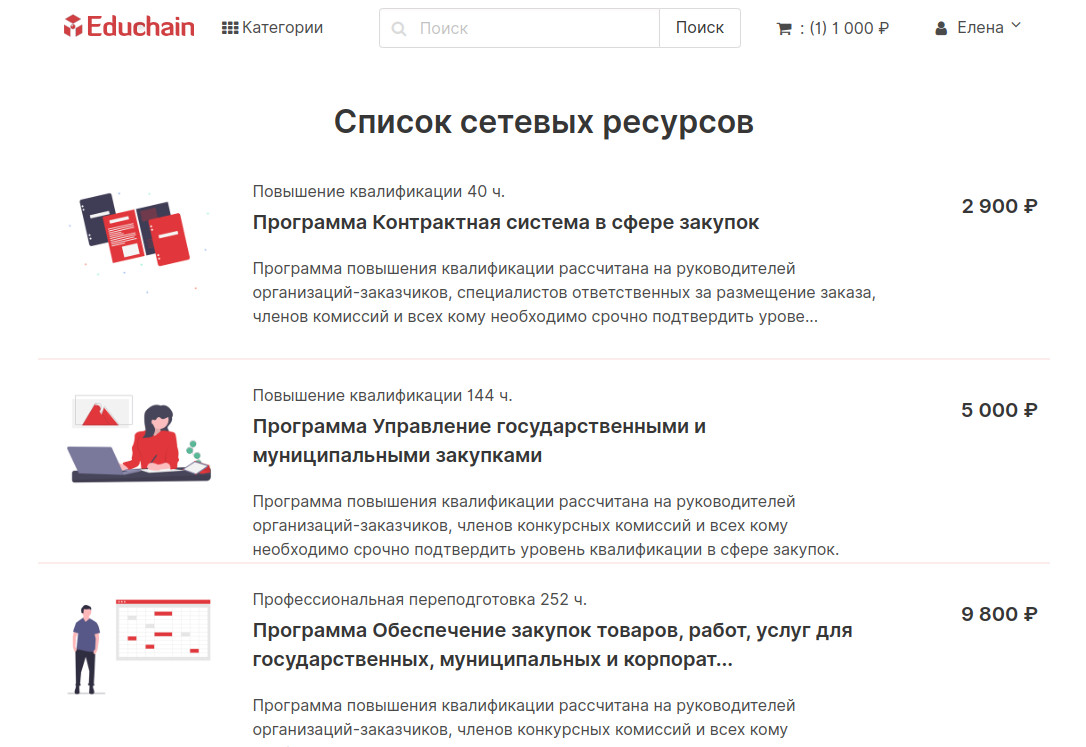Click the user profile icon near Елена
The width and height of the screenshot is (1086, 747).
click(941, 29)
